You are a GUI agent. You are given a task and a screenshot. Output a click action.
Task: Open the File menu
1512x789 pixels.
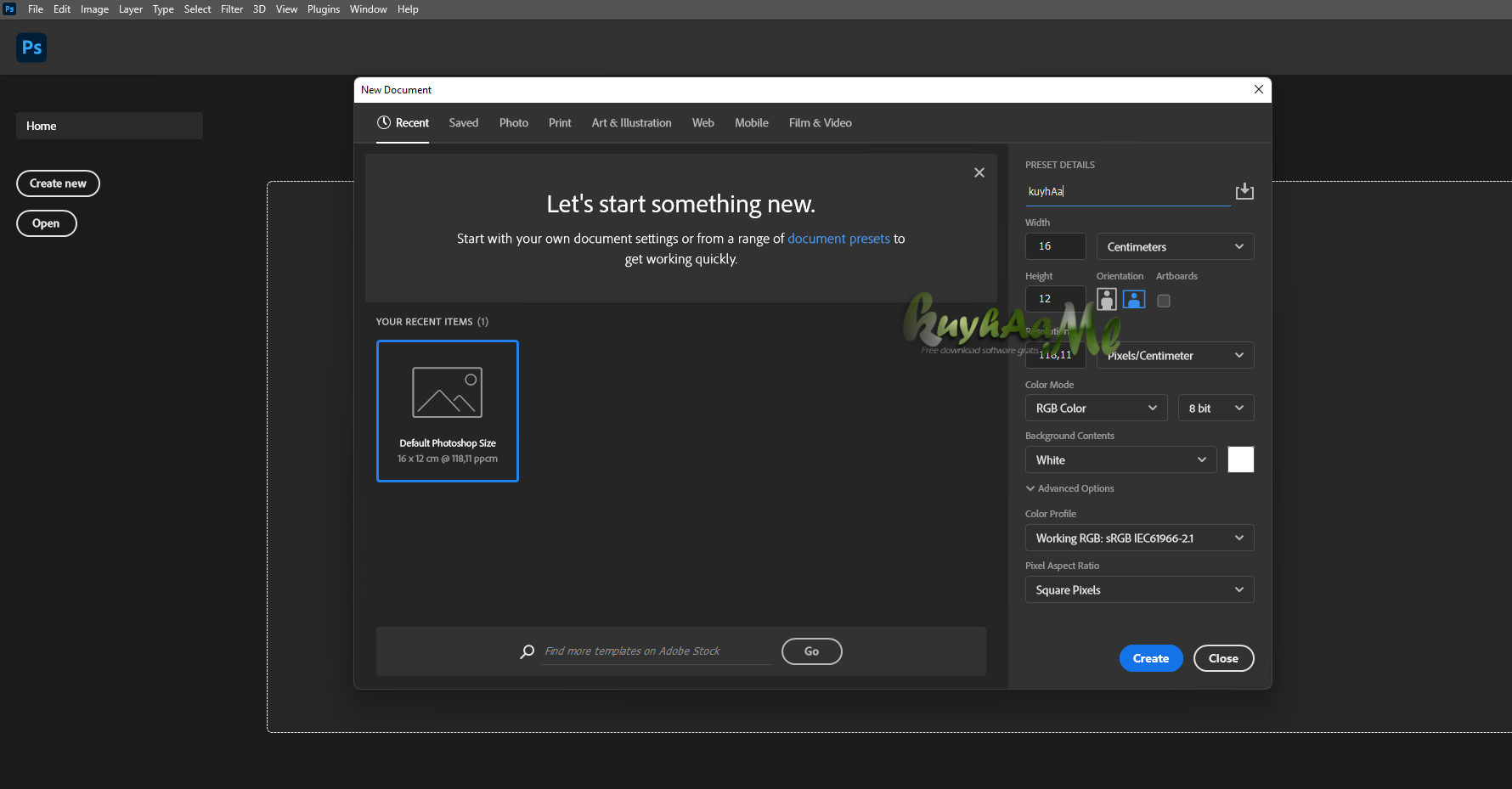tap(36, 9)
